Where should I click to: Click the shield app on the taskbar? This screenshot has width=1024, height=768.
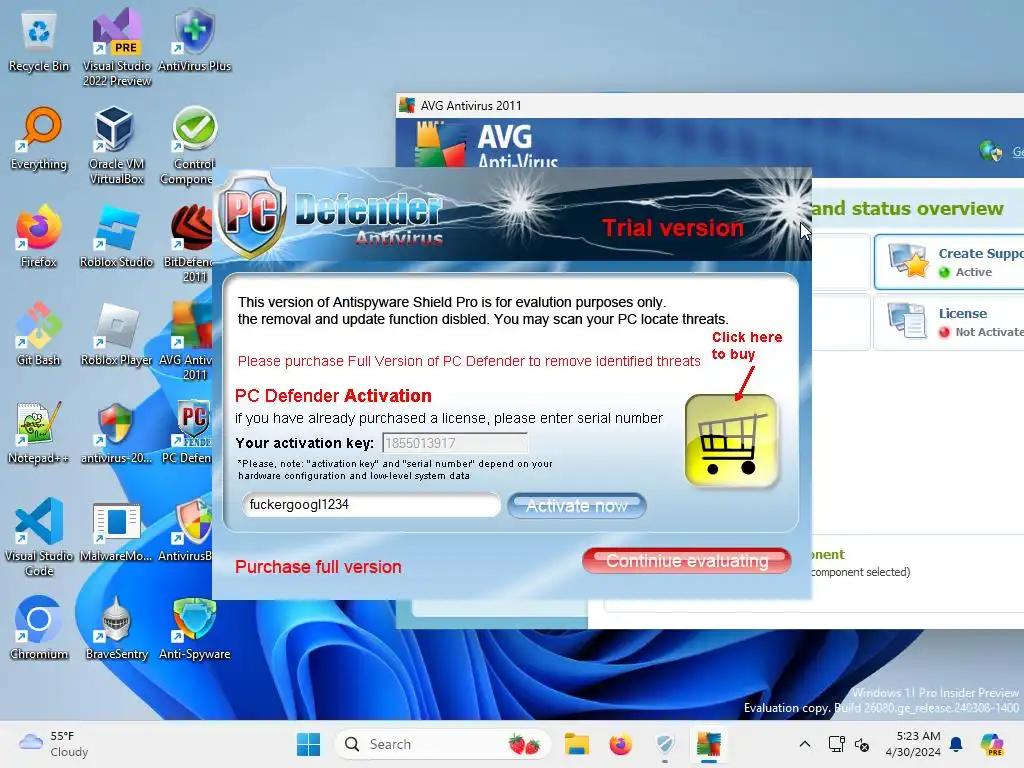coord(665,744)
